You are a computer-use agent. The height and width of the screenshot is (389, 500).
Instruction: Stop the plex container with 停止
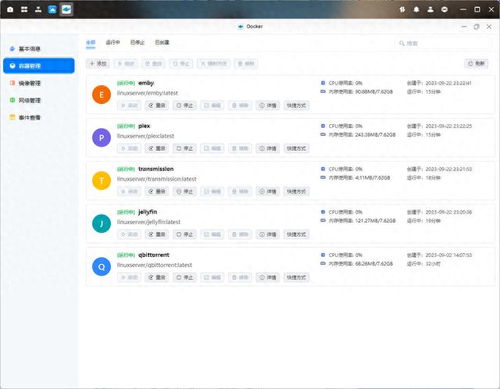pos(185,148)
